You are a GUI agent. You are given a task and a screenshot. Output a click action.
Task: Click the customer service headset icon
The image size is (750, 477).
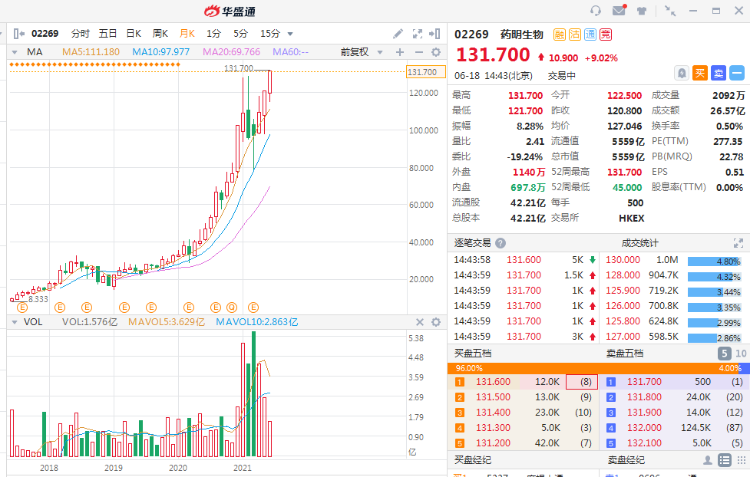point(596,11)
